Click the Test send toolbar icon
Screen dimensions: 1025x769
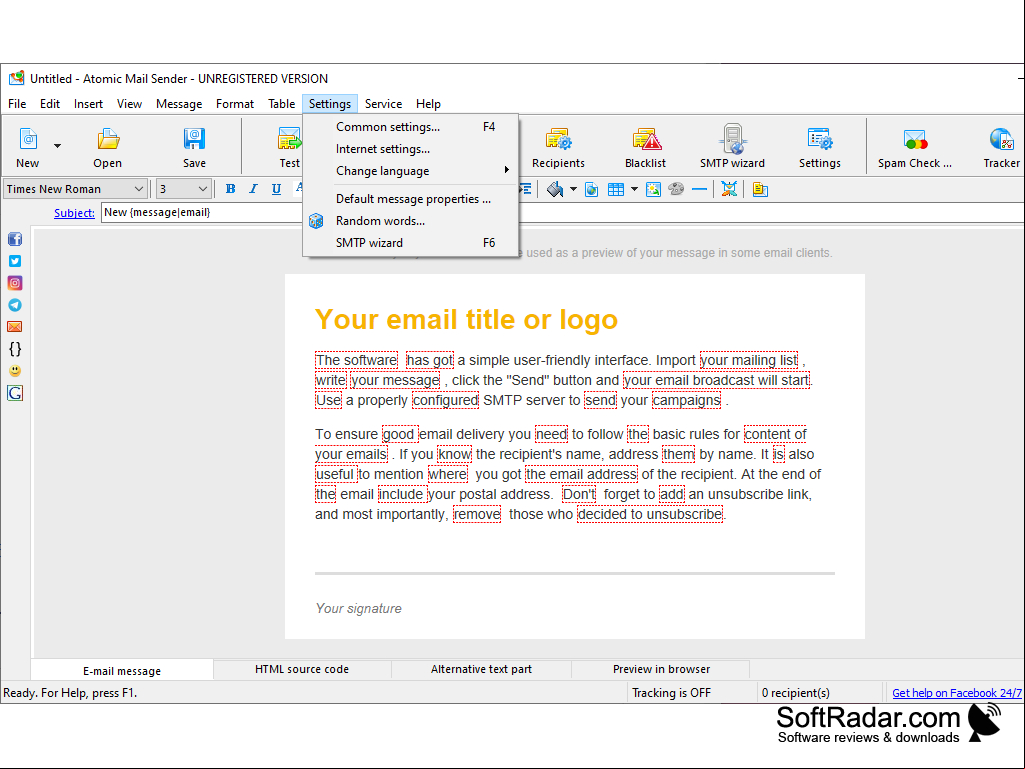pos(289,147)
